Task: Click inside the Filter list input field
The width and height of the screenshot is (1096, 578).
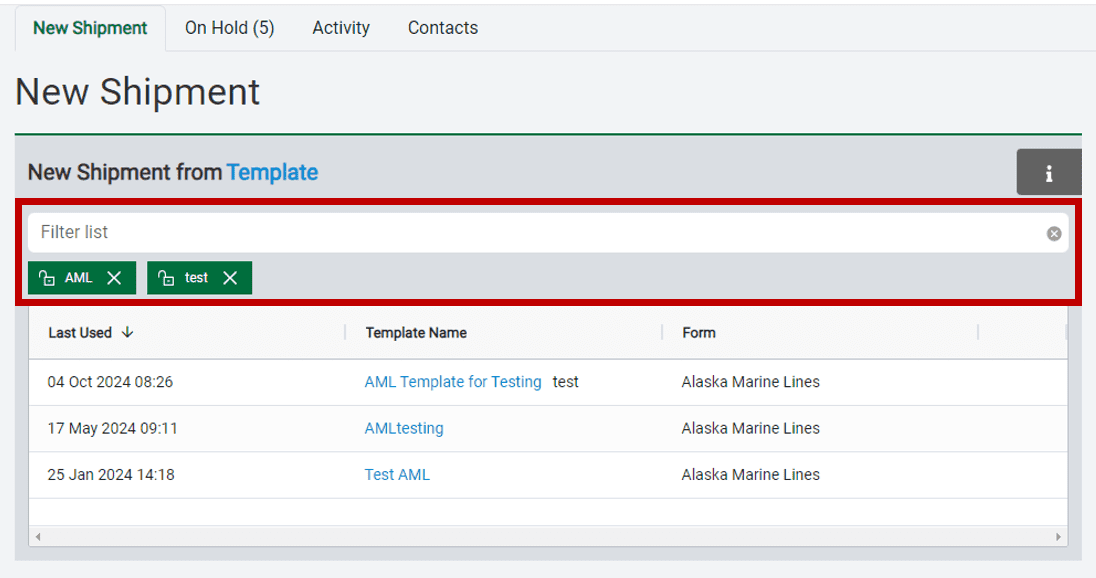Action: 400,232
